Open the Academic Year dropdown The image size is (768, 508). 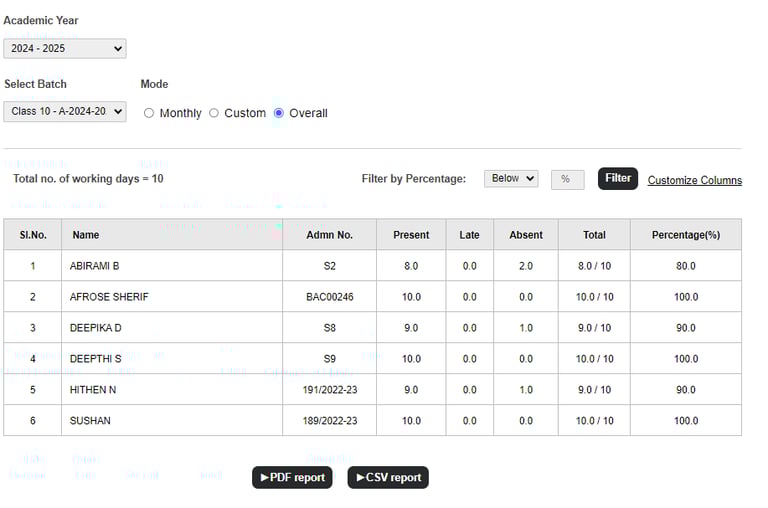65,48
